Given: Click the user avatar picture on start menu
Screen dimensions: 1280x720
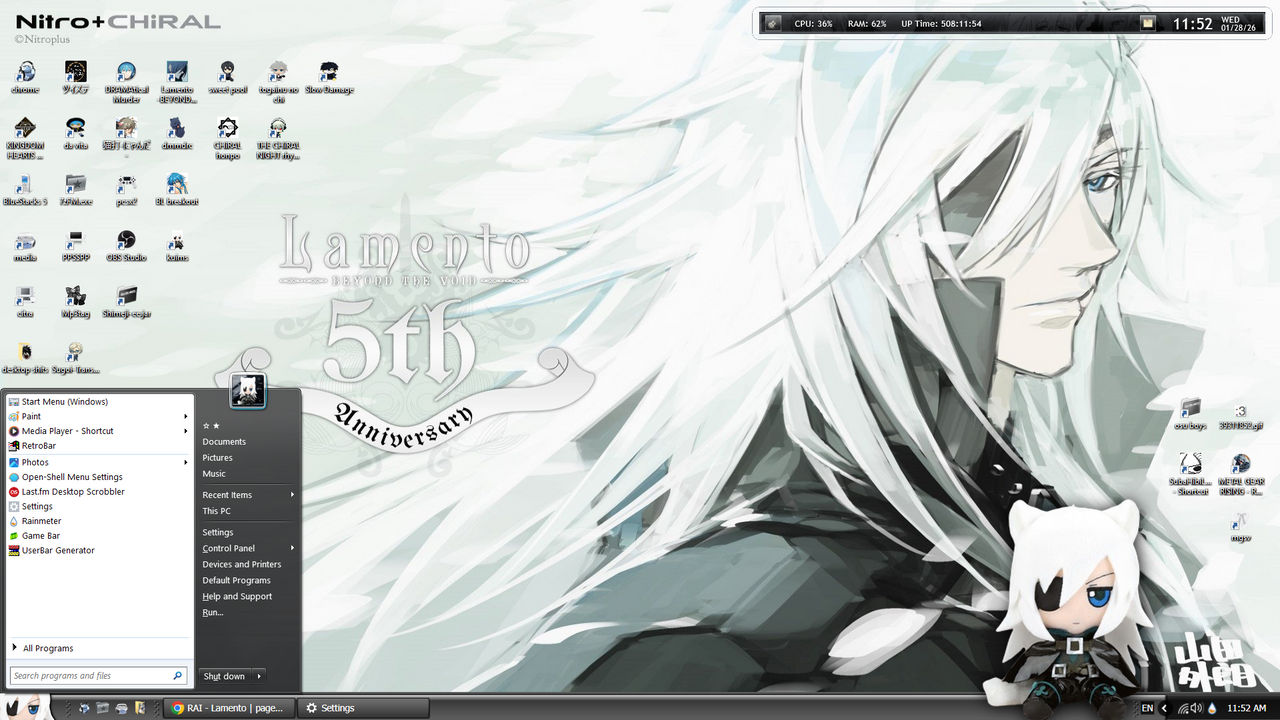Looking at the screenshot, I should pyautogui.click(x=247, y=391).
